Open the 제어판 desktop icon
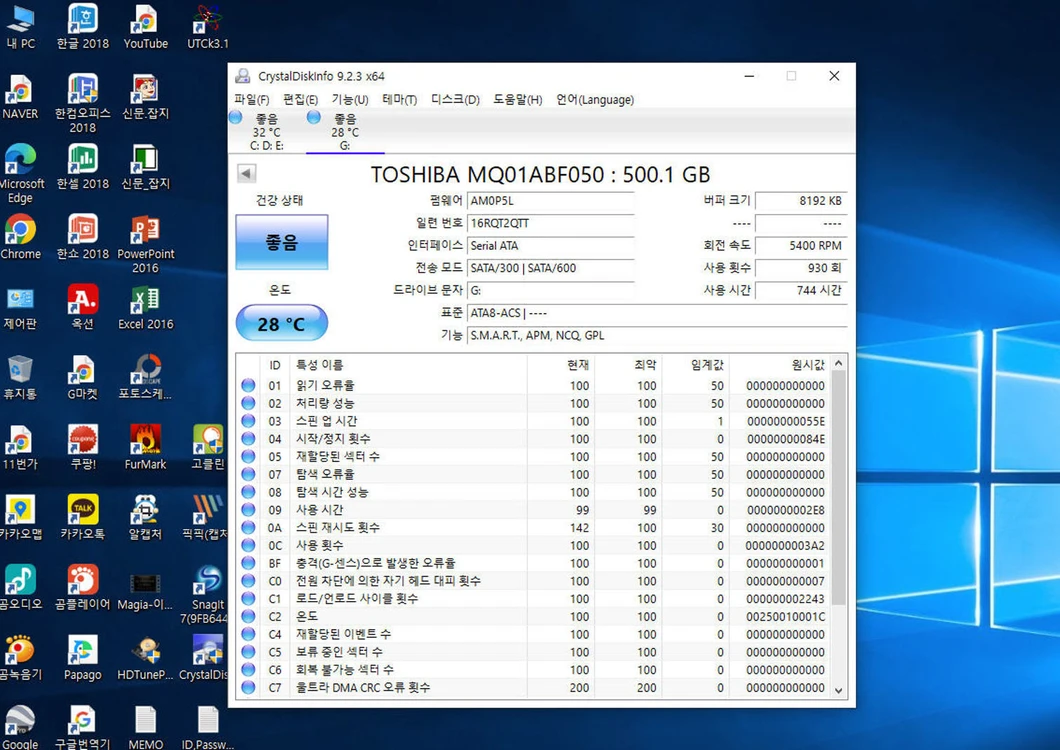 tap(20, 308)
